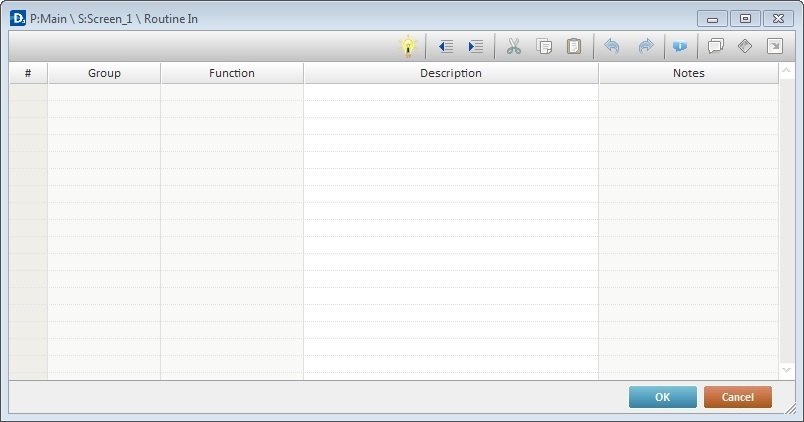Select the Description column header
Viewport: 804px width, 422px height.
pyautogui.click(x=451, y=73)
